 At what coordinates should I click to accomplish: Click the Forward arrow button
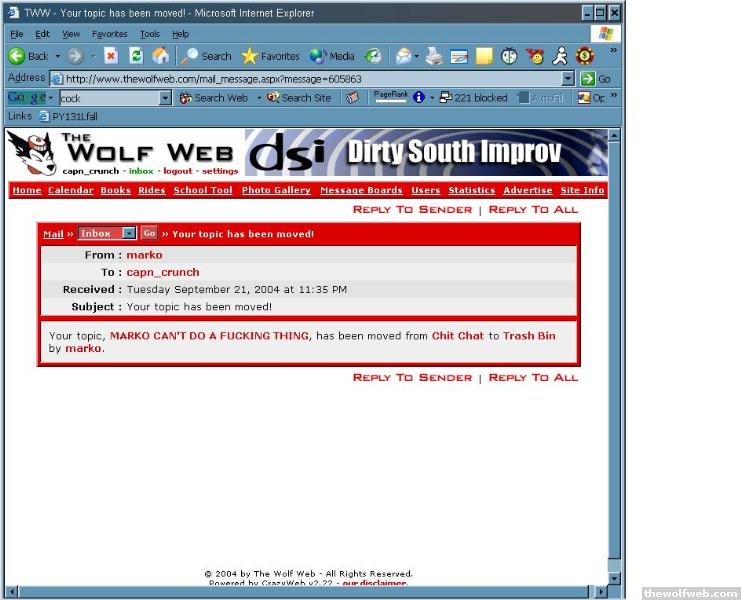click(75, 56)
